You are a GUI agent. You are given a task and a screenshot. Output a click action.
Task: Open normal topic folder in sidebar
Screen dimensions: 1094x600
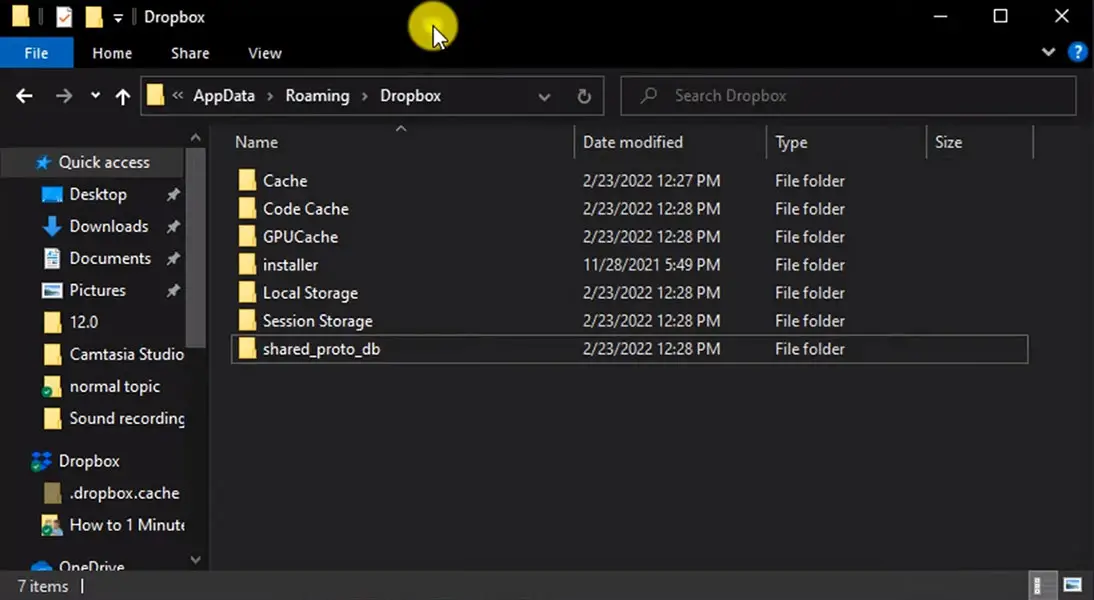coord(114,387)
